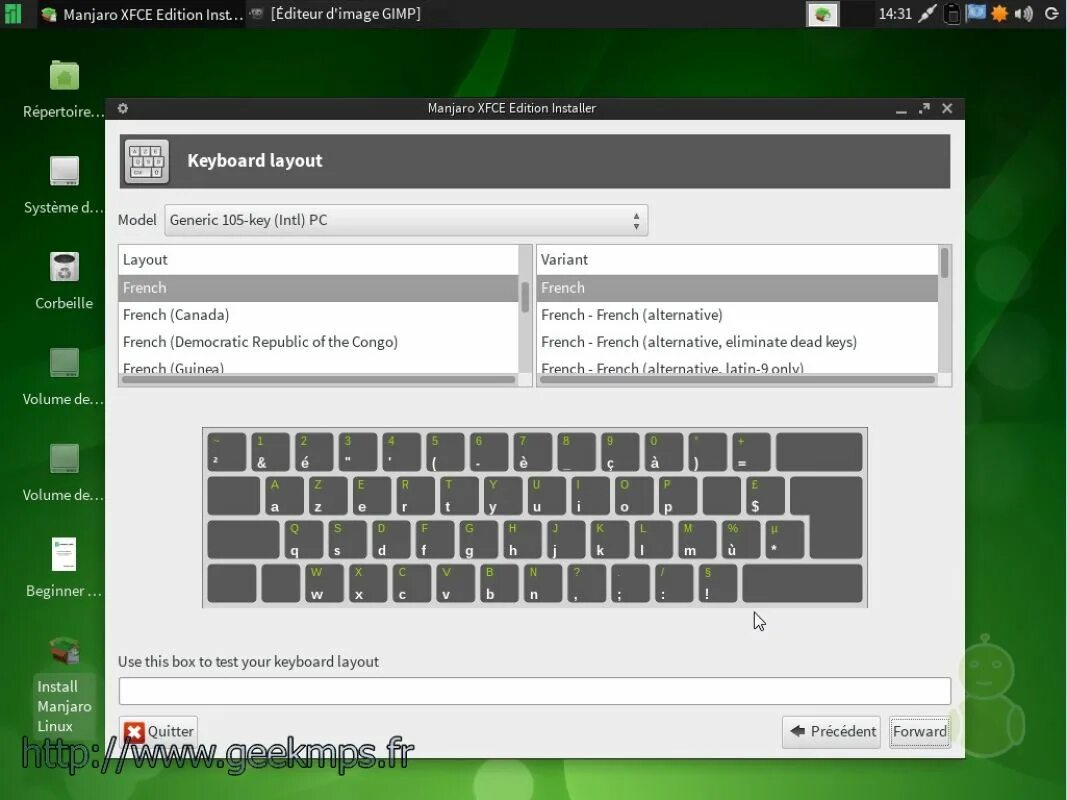This screenshot has height=800, width=1067.
Task: Select French layout in Layout list
Action: click(x=318, y=288)
